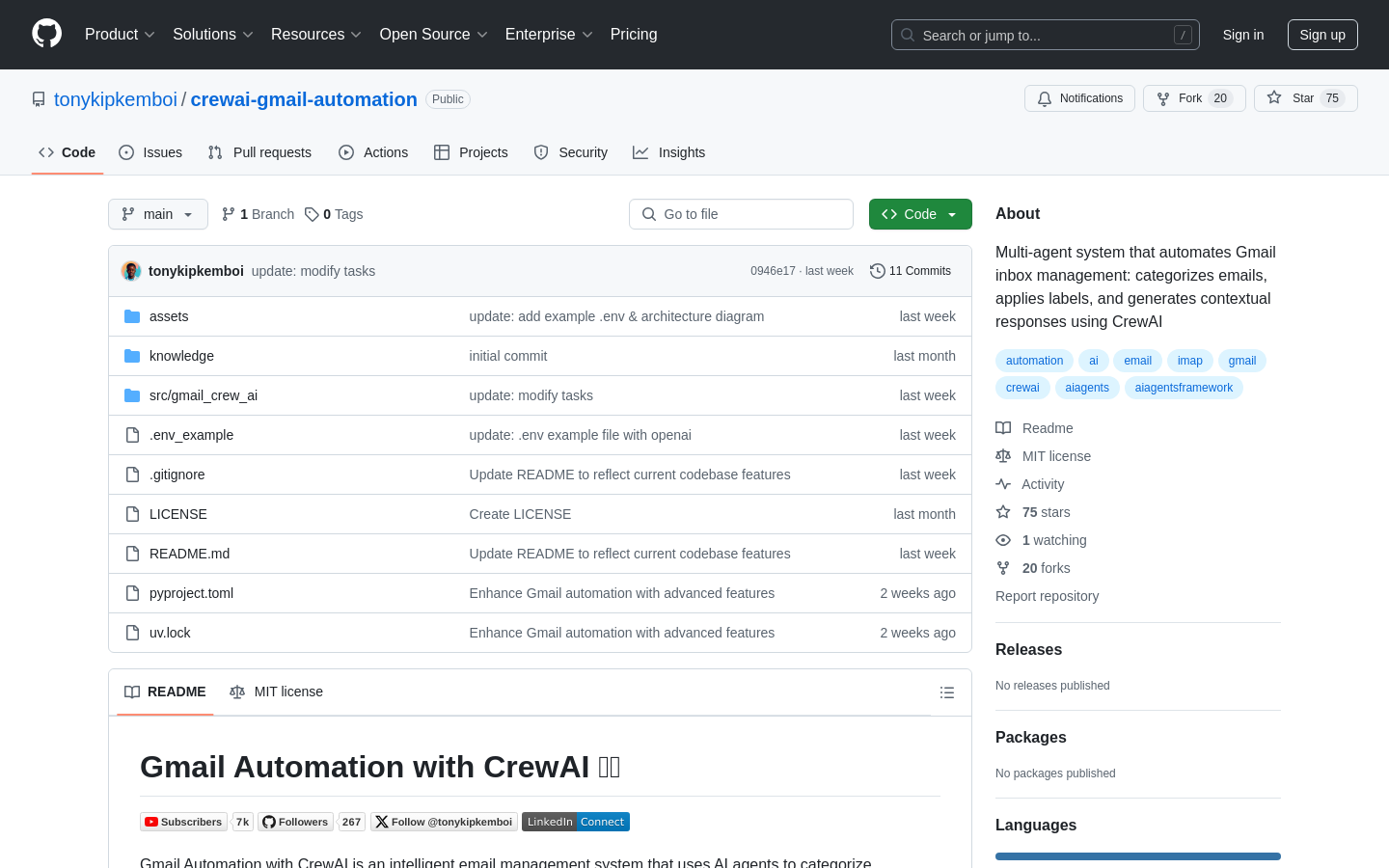The width and height of the screenshot is (1389, 868).
Task: Click the Go to file search box
Action: (x=741, y=214)
